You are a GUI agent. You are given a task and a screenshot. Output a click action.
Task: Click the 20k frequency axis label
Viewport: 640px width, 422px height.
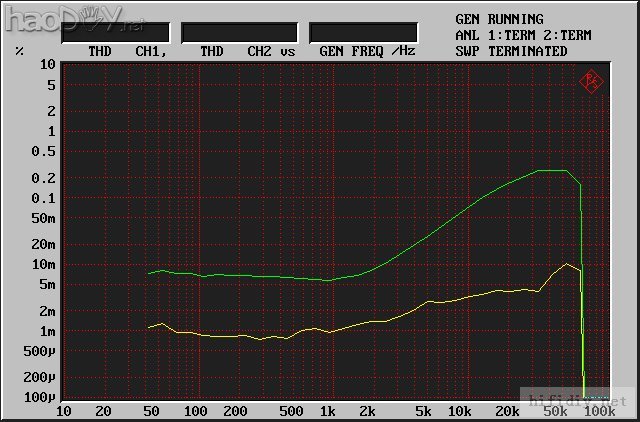coord(507,411)
